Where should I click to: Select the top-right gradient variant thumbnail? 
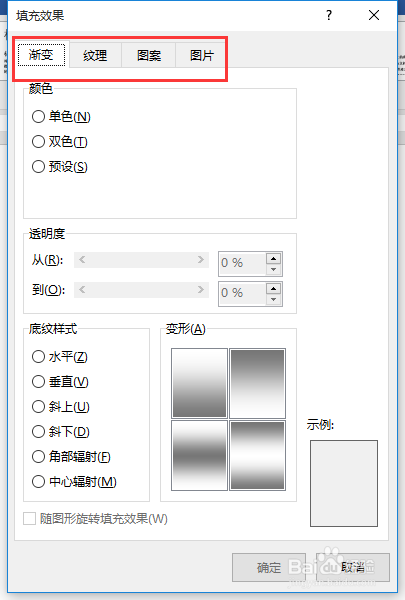pos(258,383)
